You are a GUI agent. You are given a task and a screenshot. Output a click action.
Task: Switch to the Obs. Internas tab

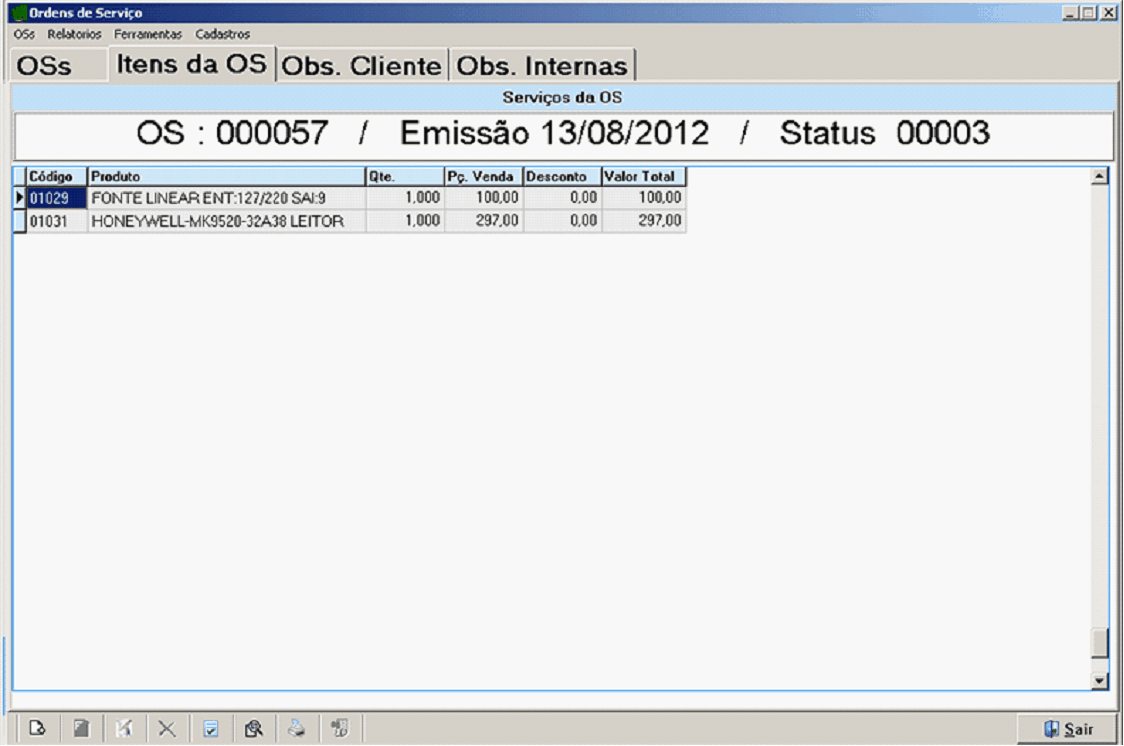(x=542, y=66)
